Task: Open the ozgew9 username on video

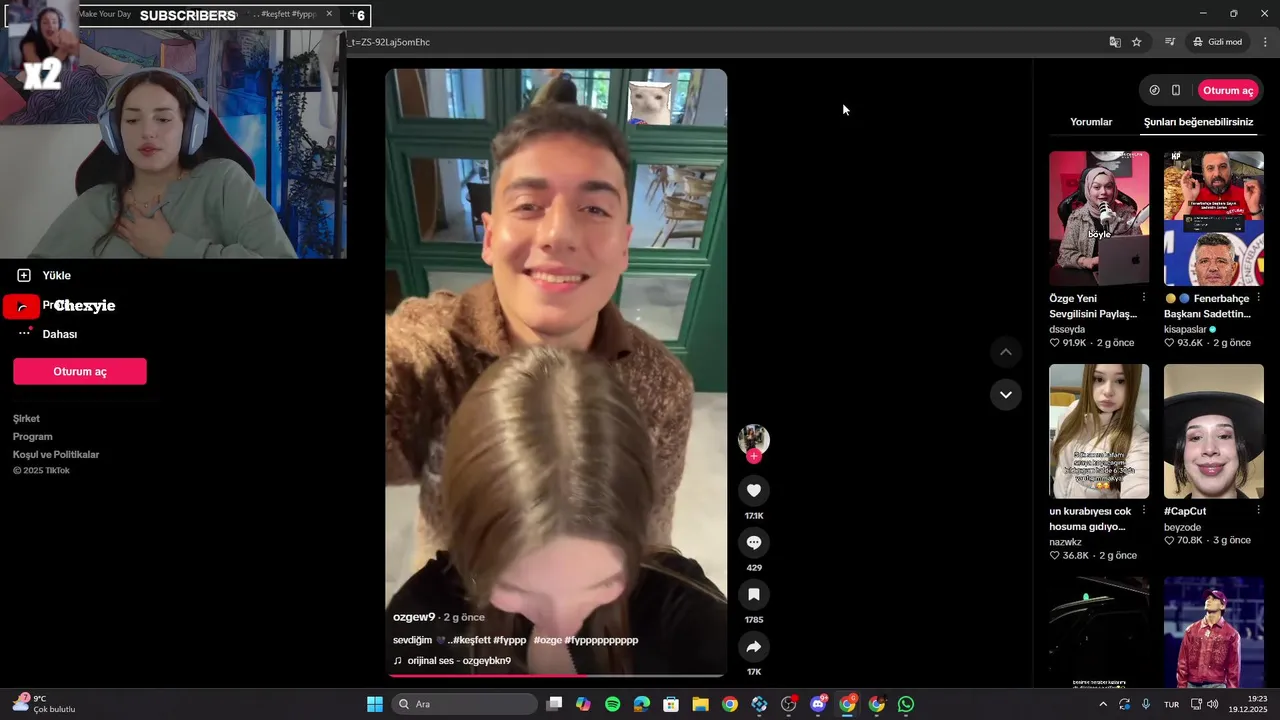Action: 414,617
